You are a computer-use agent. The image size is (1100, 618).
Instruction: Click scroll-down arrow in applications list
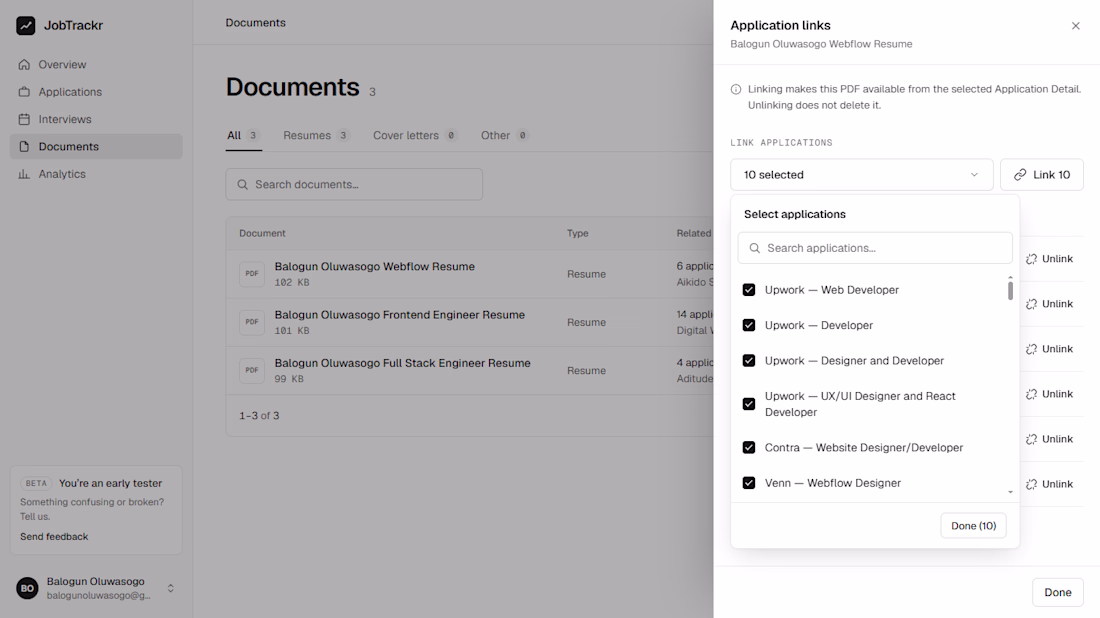click(1010, 492)
